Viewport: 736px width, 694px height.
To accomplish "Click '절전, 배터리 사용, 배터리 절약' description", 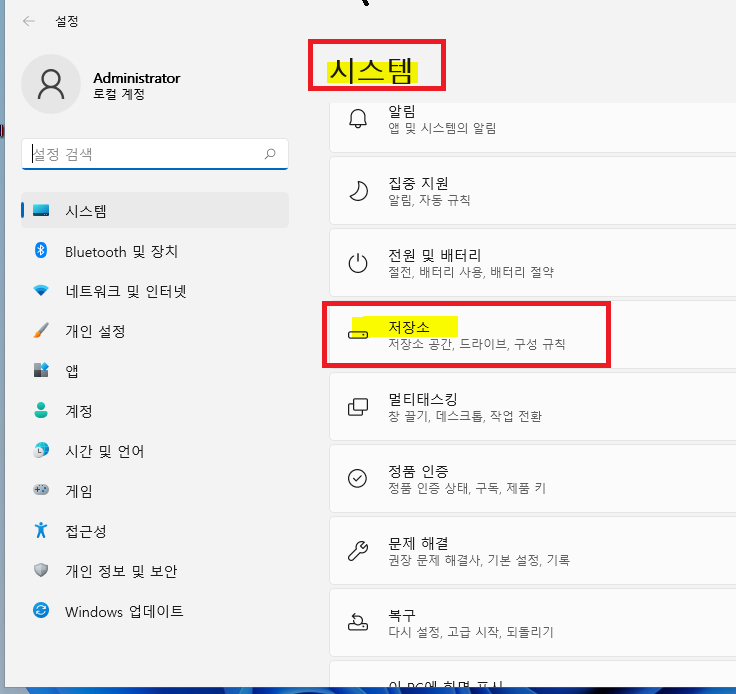I will pos(471,272).
